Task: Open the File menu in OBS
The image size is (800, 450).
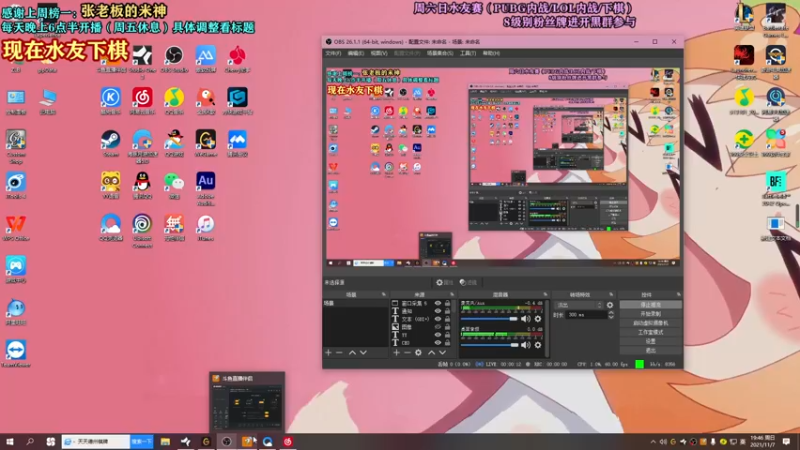Action: coord(333,53)
